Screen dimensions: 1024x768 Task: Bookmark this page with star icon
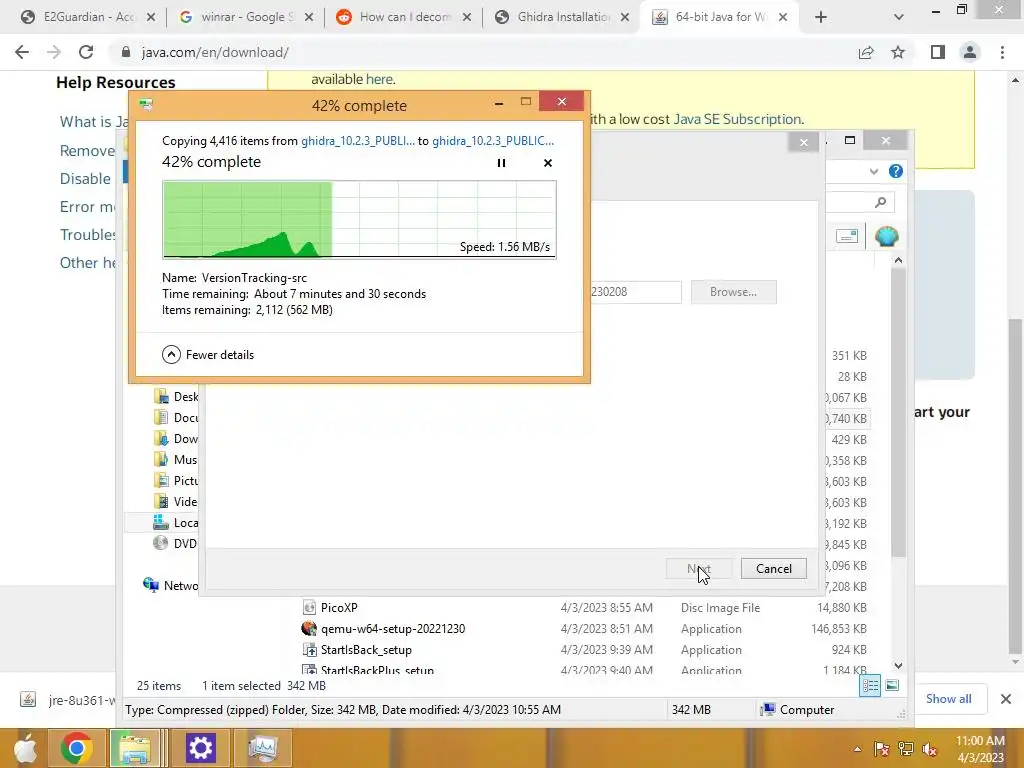pos(898,52)
